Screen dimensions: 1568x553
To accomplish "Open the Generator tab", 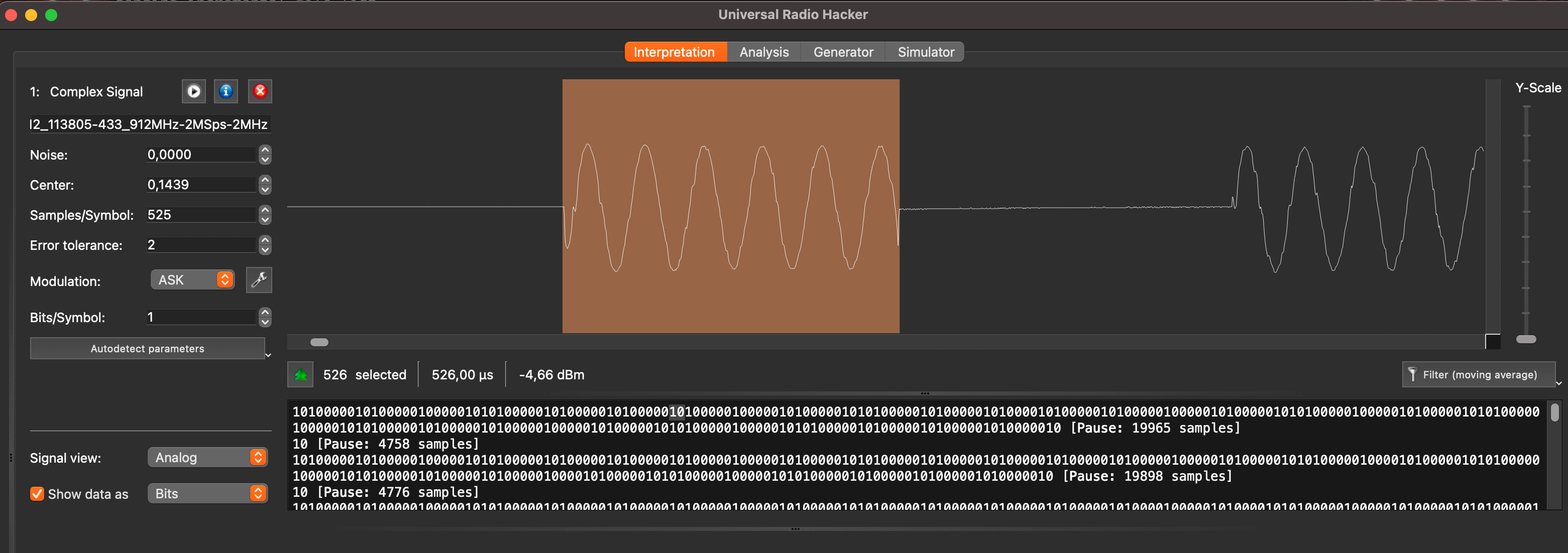I will point(843,52).
